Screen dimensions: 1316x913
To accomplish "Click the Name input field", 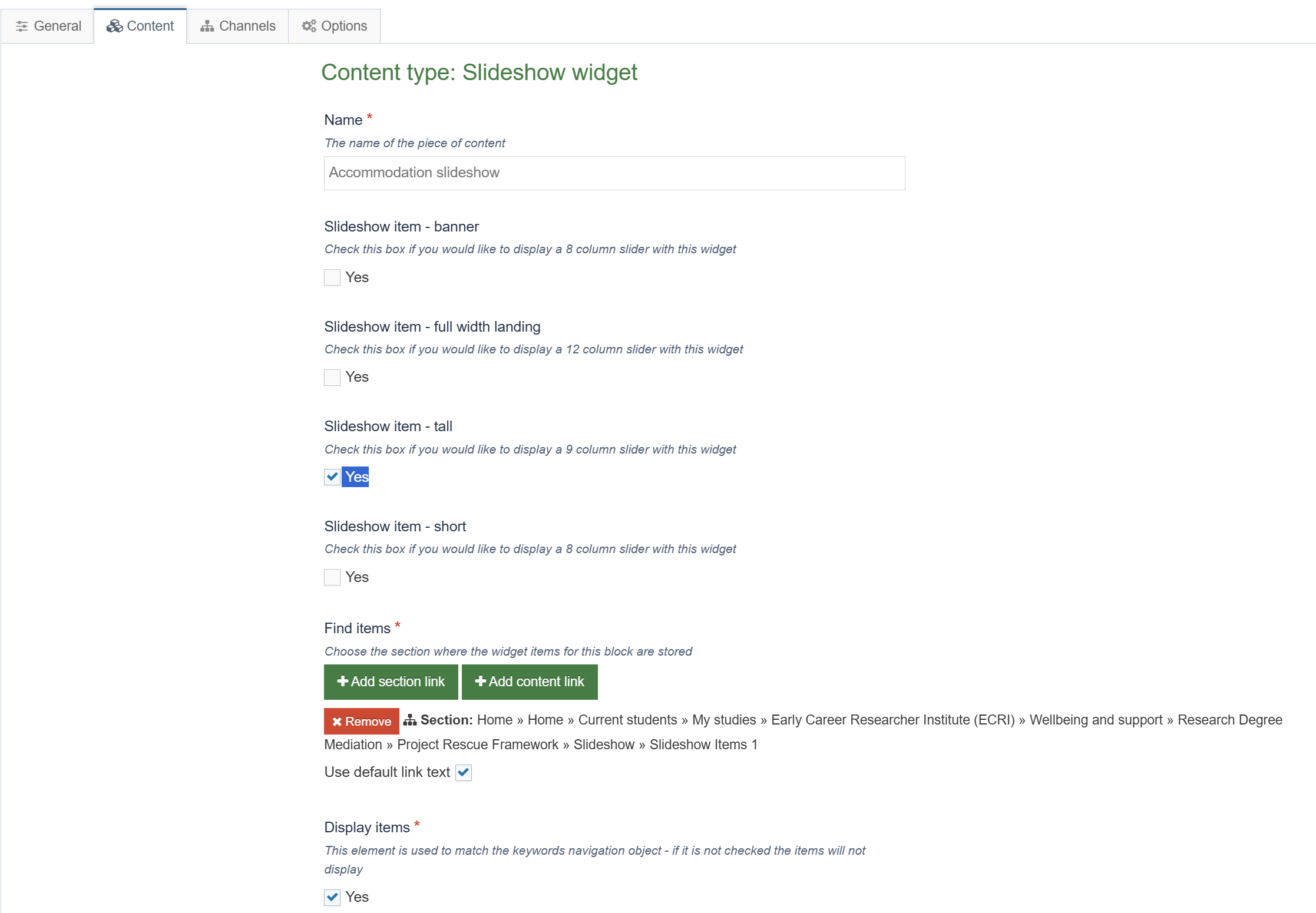I will pyautogui.click(x=614, y=173).
